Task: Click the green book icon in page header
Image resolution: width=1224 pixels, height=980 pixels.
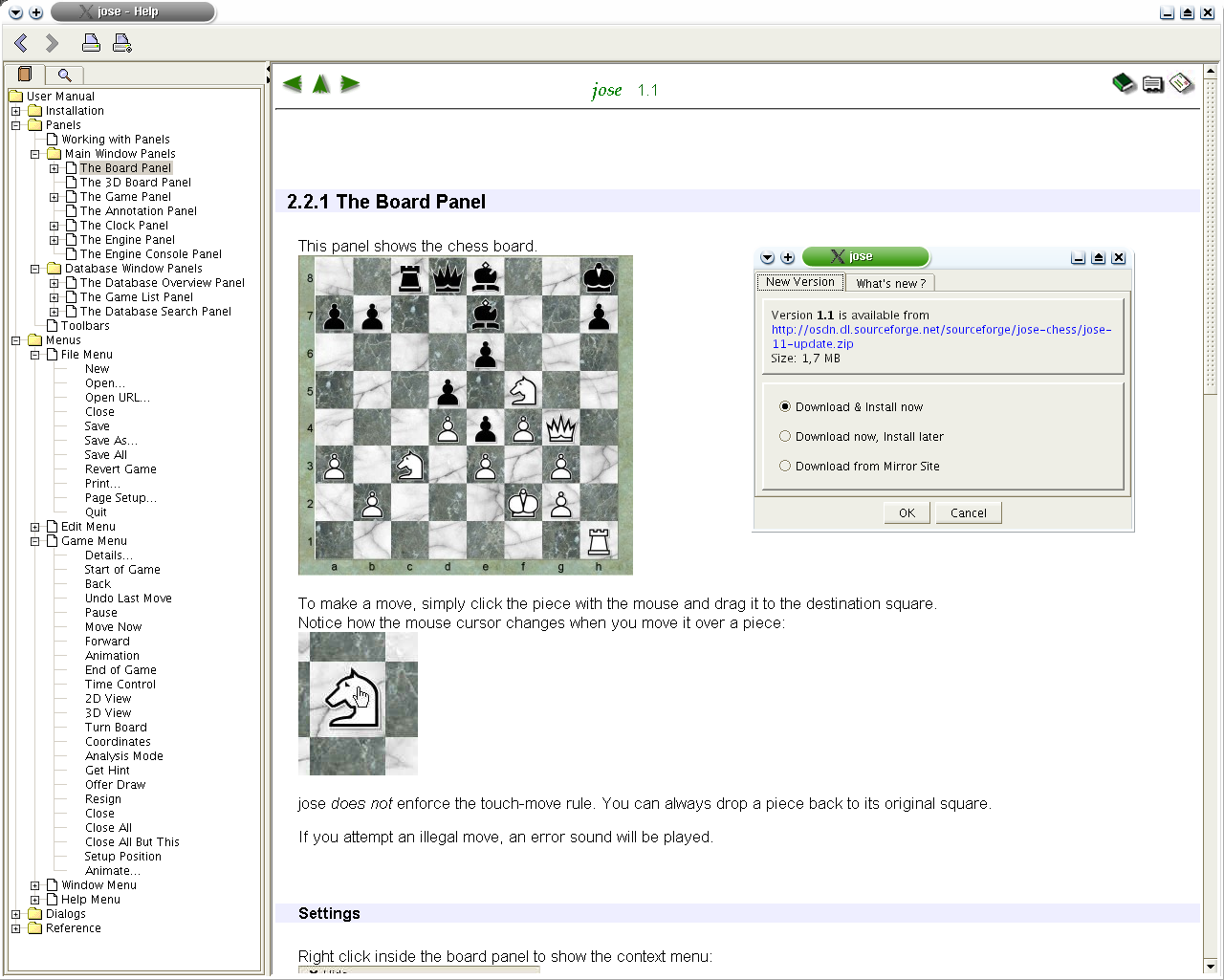Action: pyautogui.click(x=1124, y=84)
